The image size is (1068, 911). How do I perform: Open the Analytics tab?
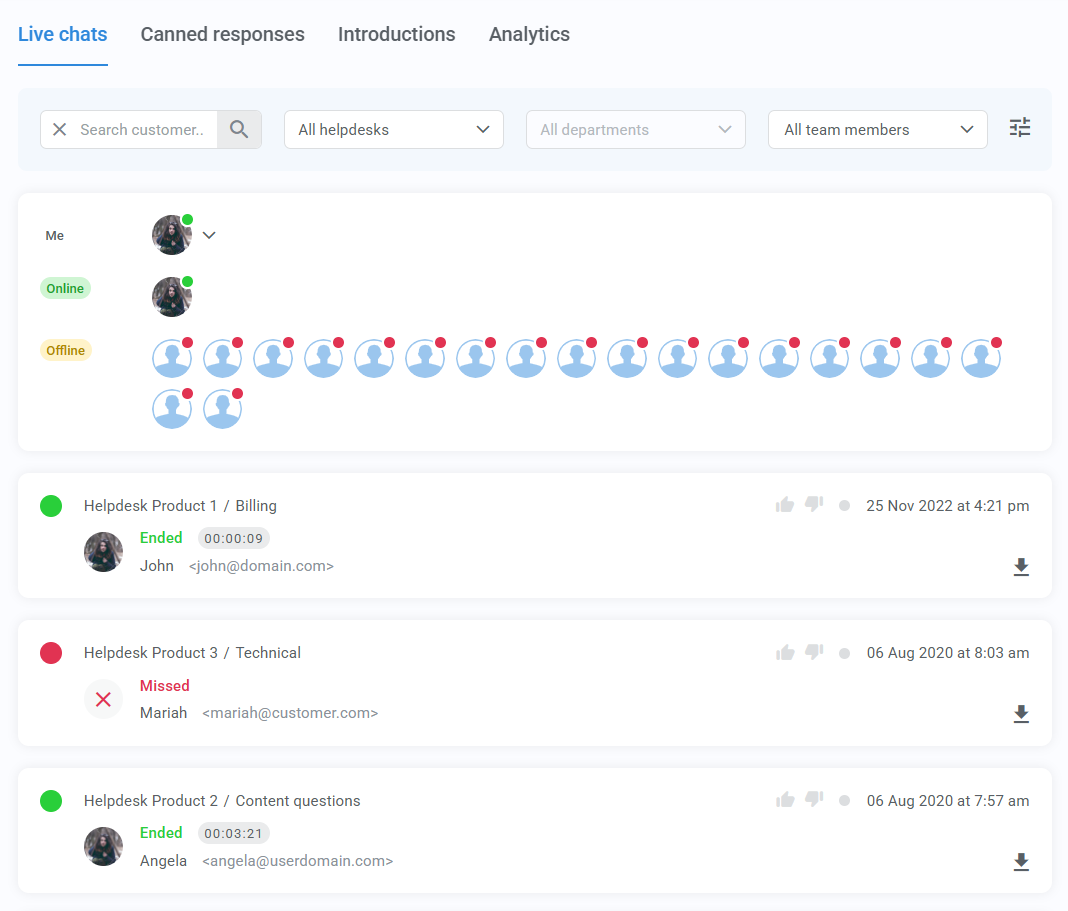click(529, 34)
